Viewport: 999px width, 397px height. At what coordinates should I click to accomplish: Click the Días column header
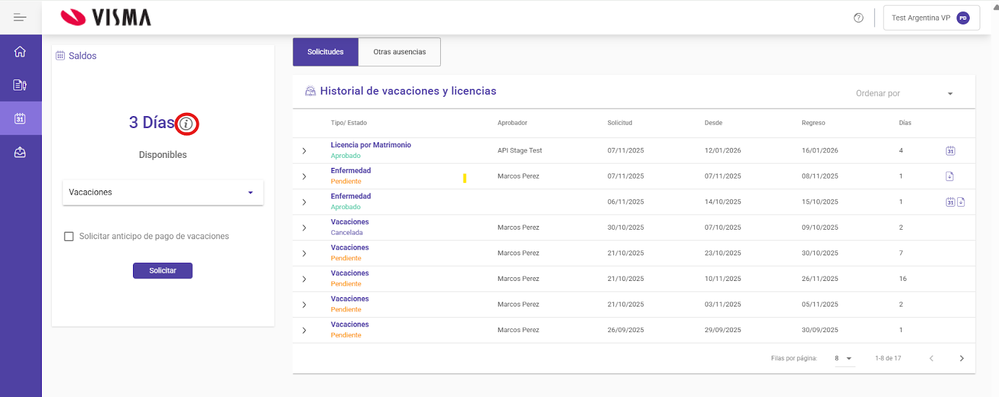(x=905, y=122)
